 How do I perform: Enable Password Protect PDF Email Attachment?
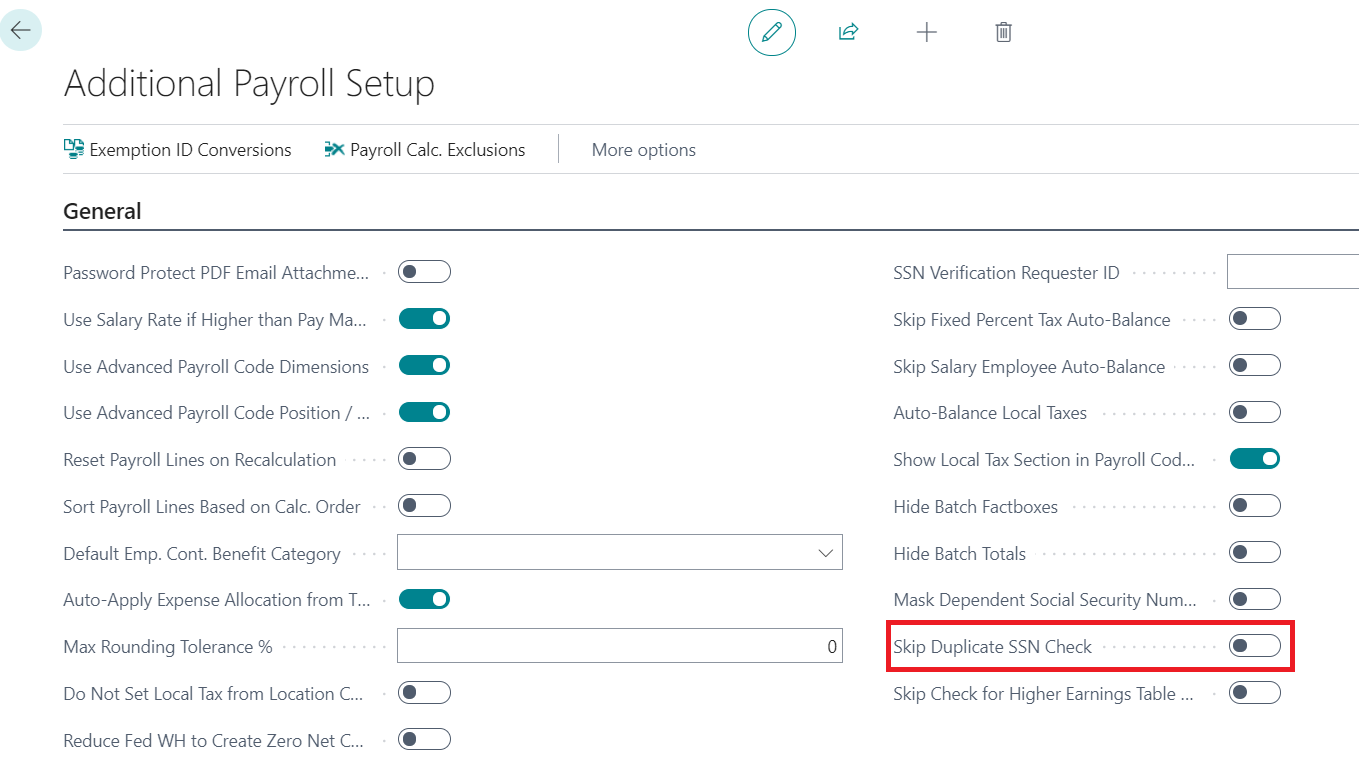(x=424, y=272)
